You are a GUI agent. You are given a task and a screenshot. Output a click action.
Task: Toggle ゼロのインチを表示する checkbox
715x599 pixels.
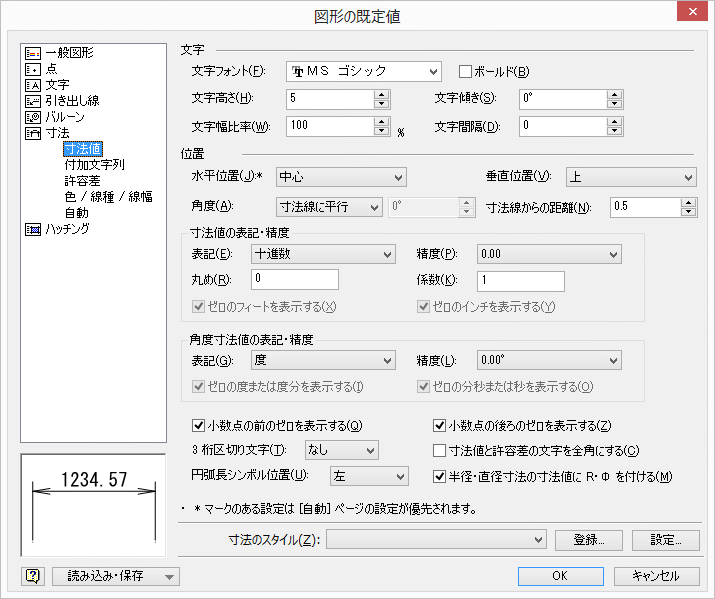point(424,307)
